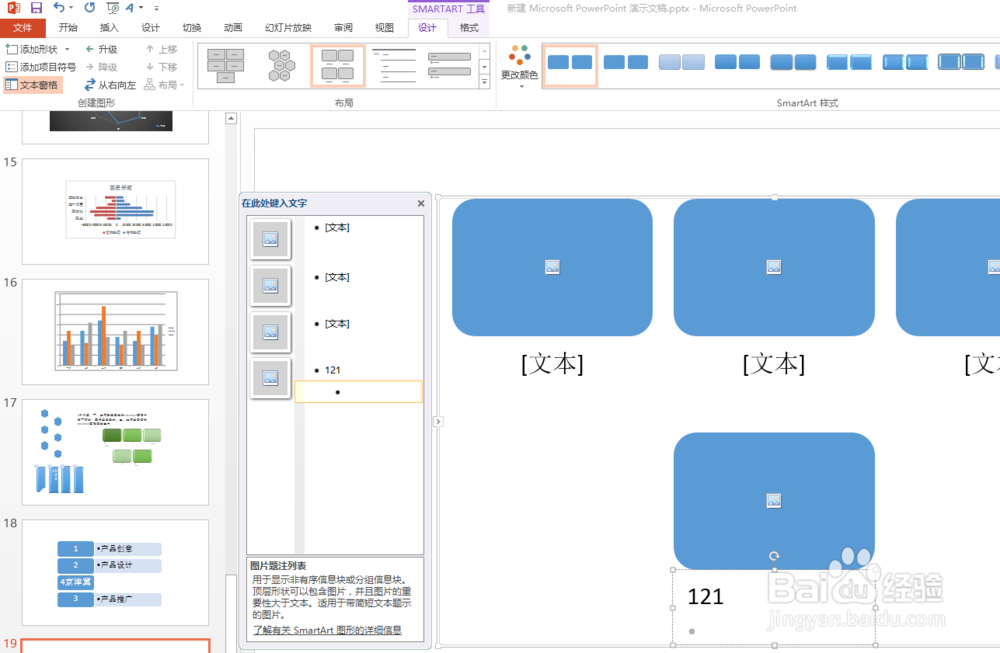Click the second picture placeholder in text pane
Screen dimensions: 1000x653
click(270, 286)
